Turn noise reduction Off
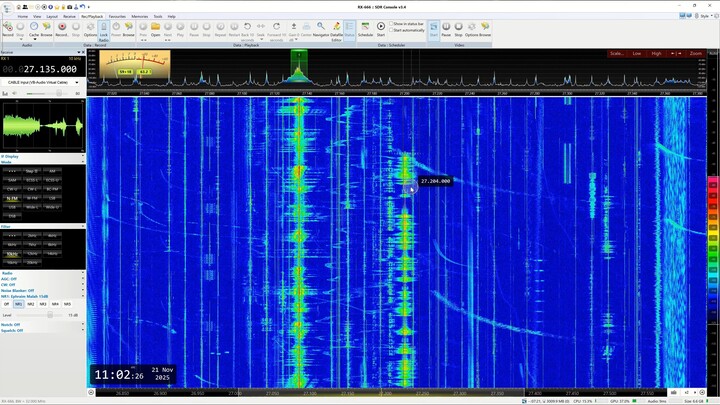Viewport: 720px width, 405px height. click(x=6, y=304)
